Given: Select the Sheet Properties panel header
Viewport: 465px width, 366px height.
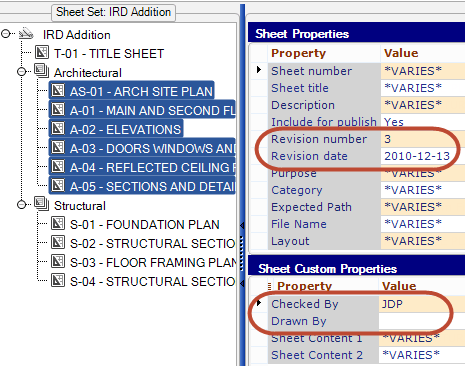Looking at the screenshot, I should 356,34.
